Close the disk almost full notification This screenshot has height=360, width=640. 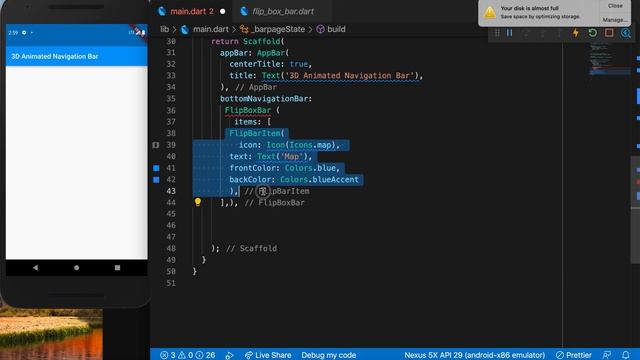tap(615, 6)
